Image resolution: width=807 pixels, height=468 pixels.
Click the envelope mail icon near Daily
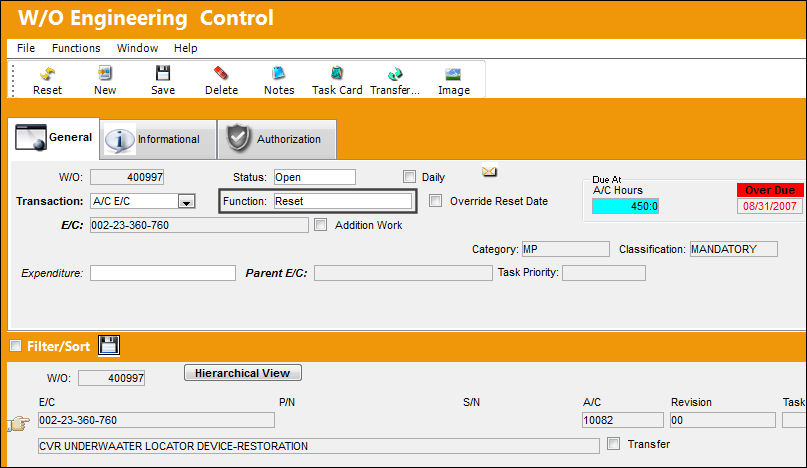pos(489,171)
